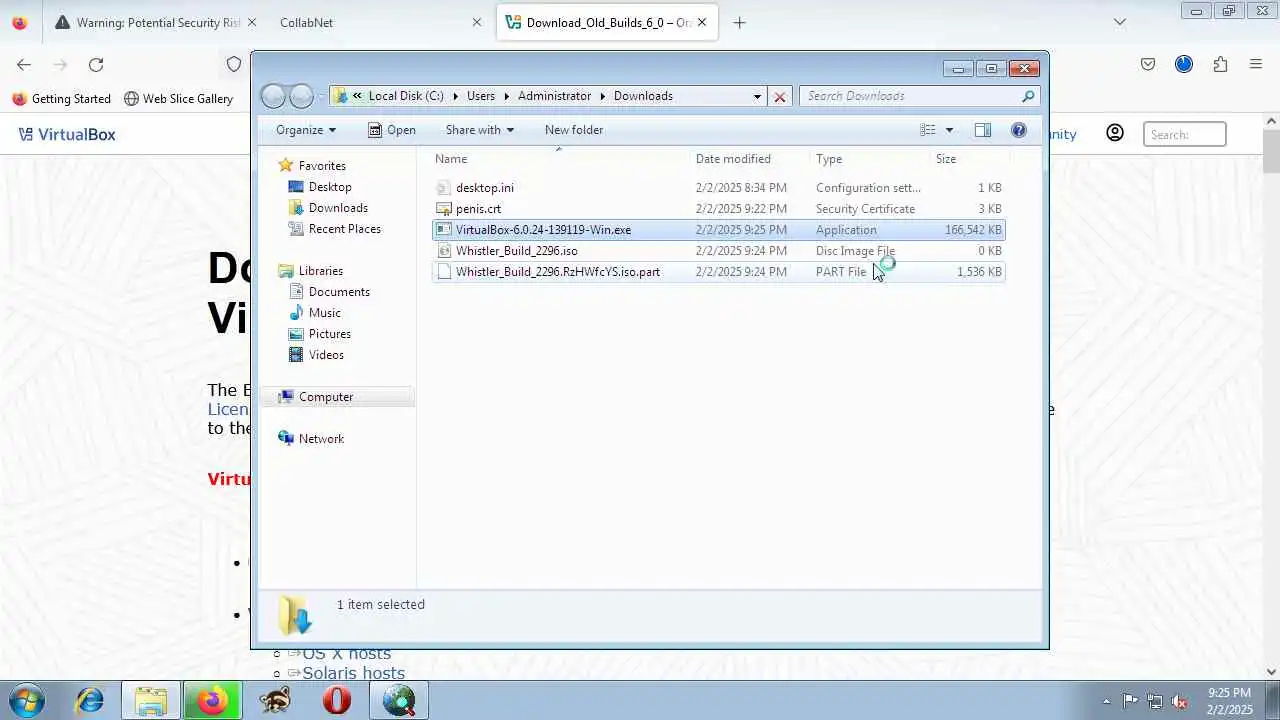Click the VirtualBox site Search field
This screenshot has width=1280, height=720.
[1185, 134]
